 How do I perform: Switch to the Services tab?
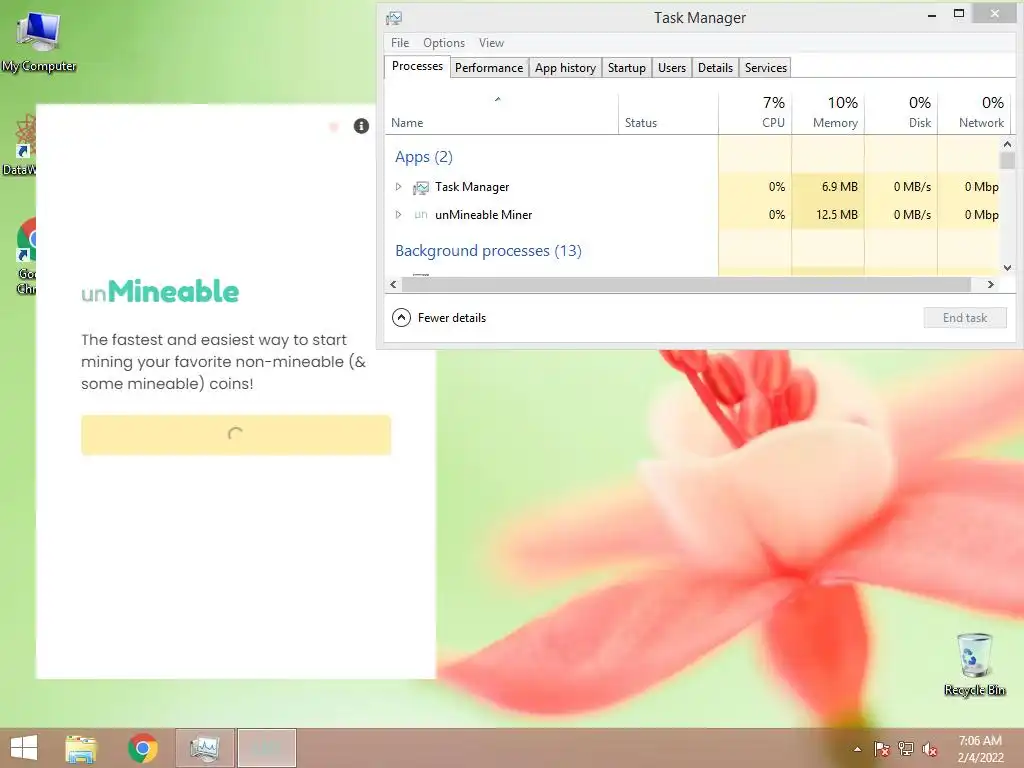765,68
